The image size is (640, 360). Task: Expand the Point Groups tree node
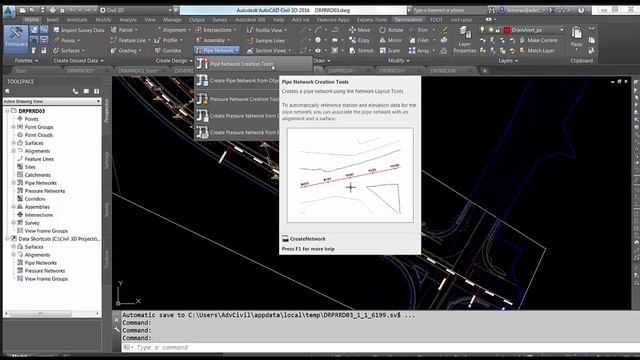13,127
